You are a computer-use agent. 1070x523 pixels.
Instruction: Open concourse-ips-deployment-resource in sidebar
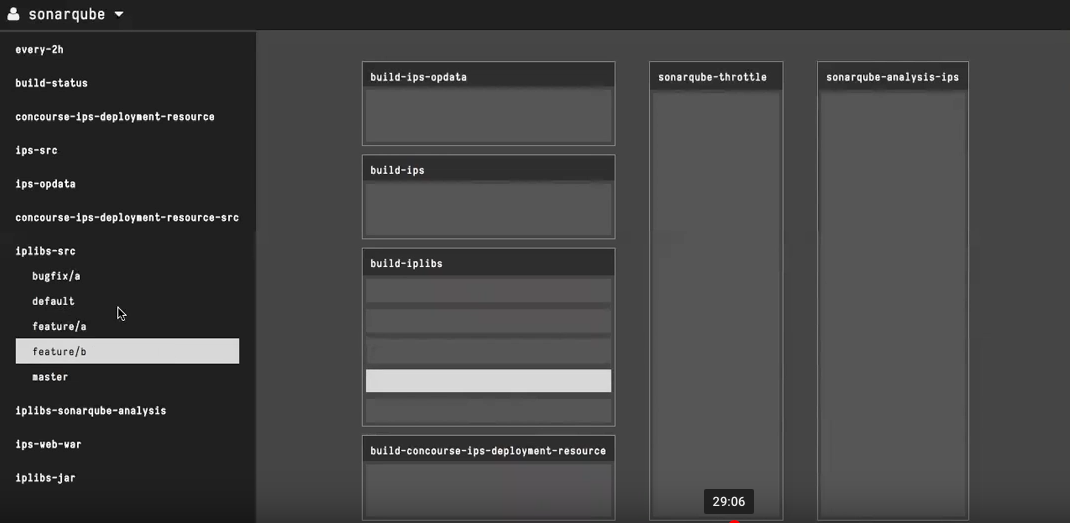click(115, 117)
